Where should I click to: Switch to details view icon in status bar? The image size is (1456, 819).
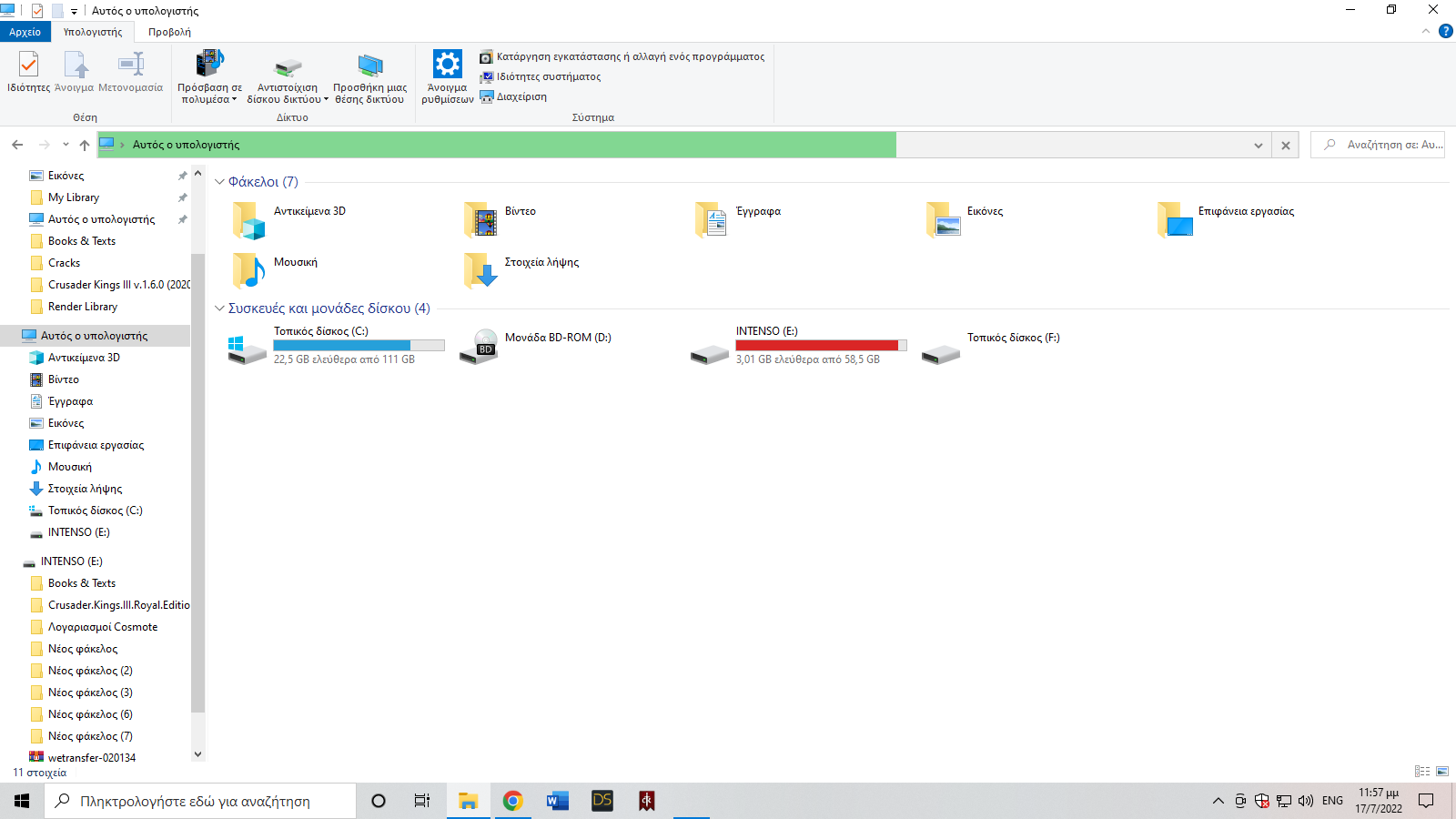click(x=1422, y=772)
